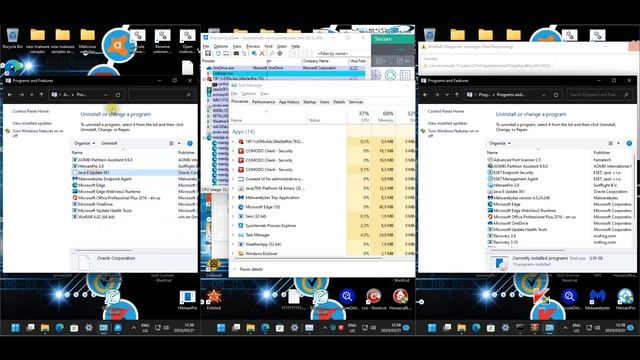
Task: Click the refresh icon in the Programs and Features window listing ESET
Action: click(556, 95)
